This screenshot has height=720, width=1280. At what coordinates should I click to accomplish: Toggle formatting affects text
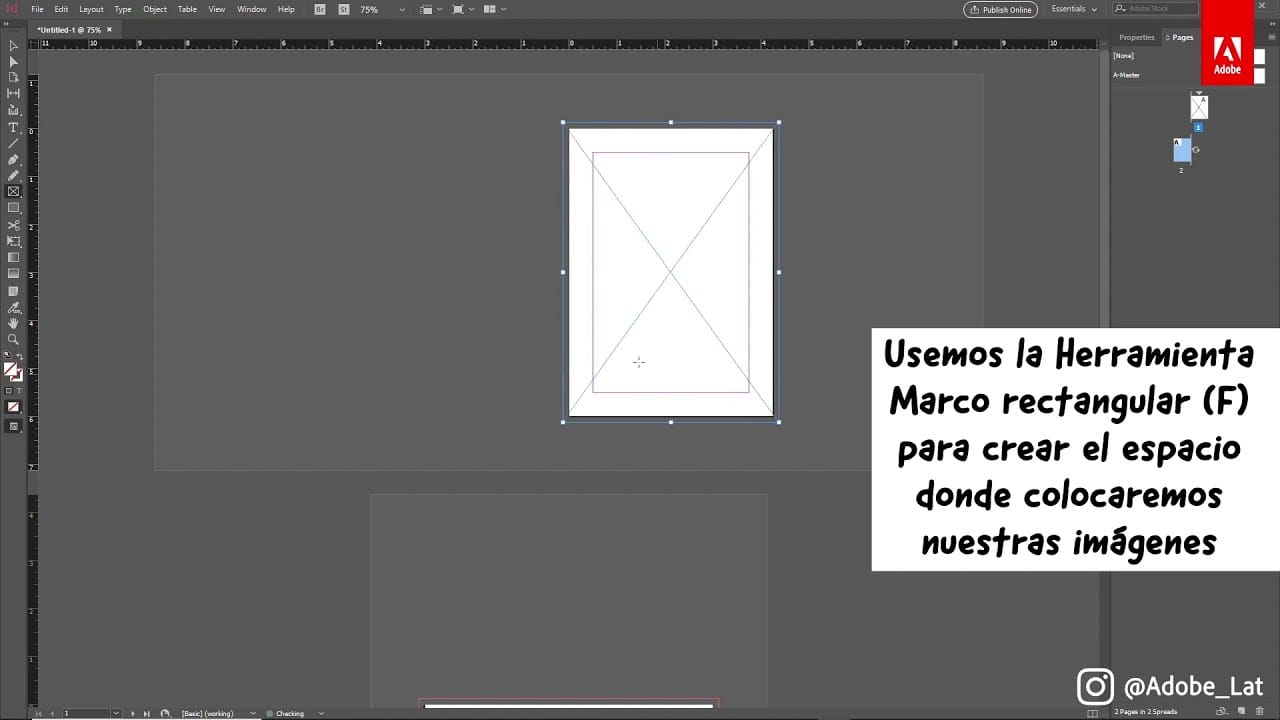(x=18, y=391)
